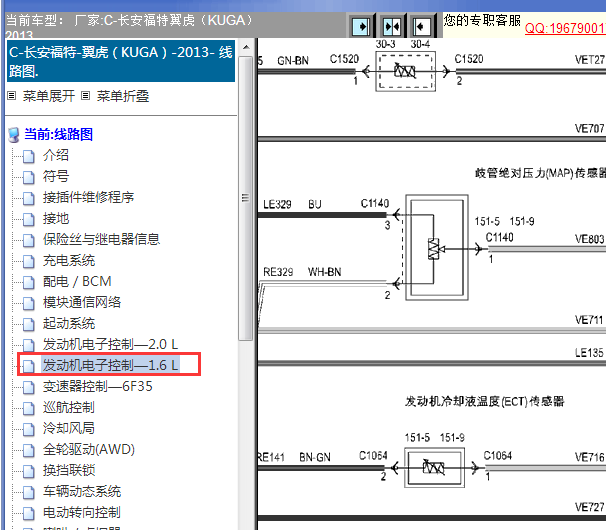Open the 介绍 tree item

click(56, 155)
